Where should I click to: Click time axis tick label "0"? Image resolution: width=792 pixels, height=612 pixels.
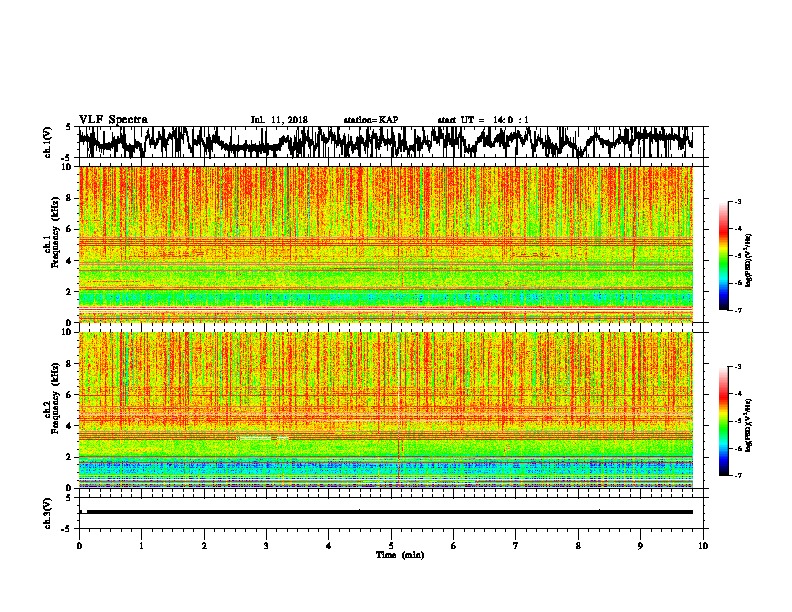pyautogui.click(x=79, y=545)
